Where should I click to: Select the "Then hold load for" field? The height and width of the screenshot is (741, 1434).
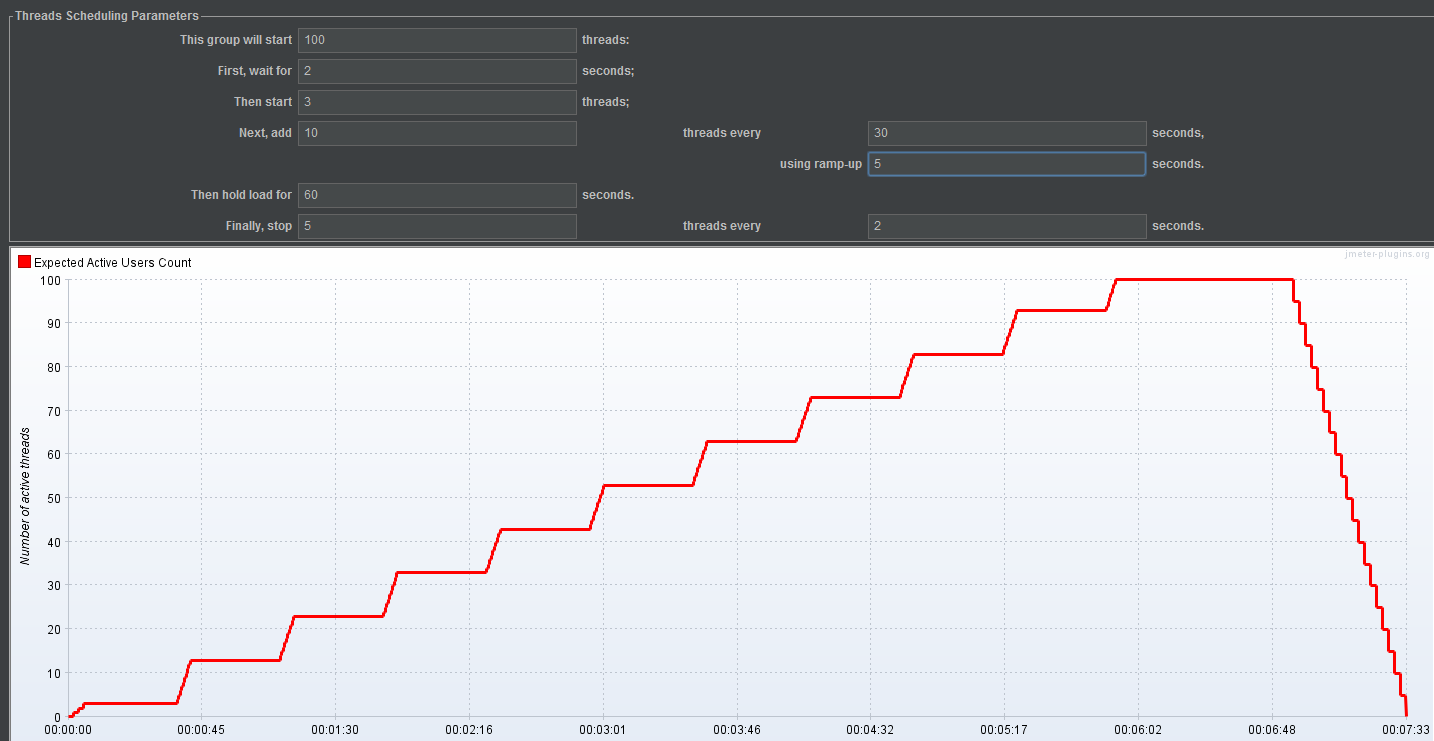click(x=436, y=195)
